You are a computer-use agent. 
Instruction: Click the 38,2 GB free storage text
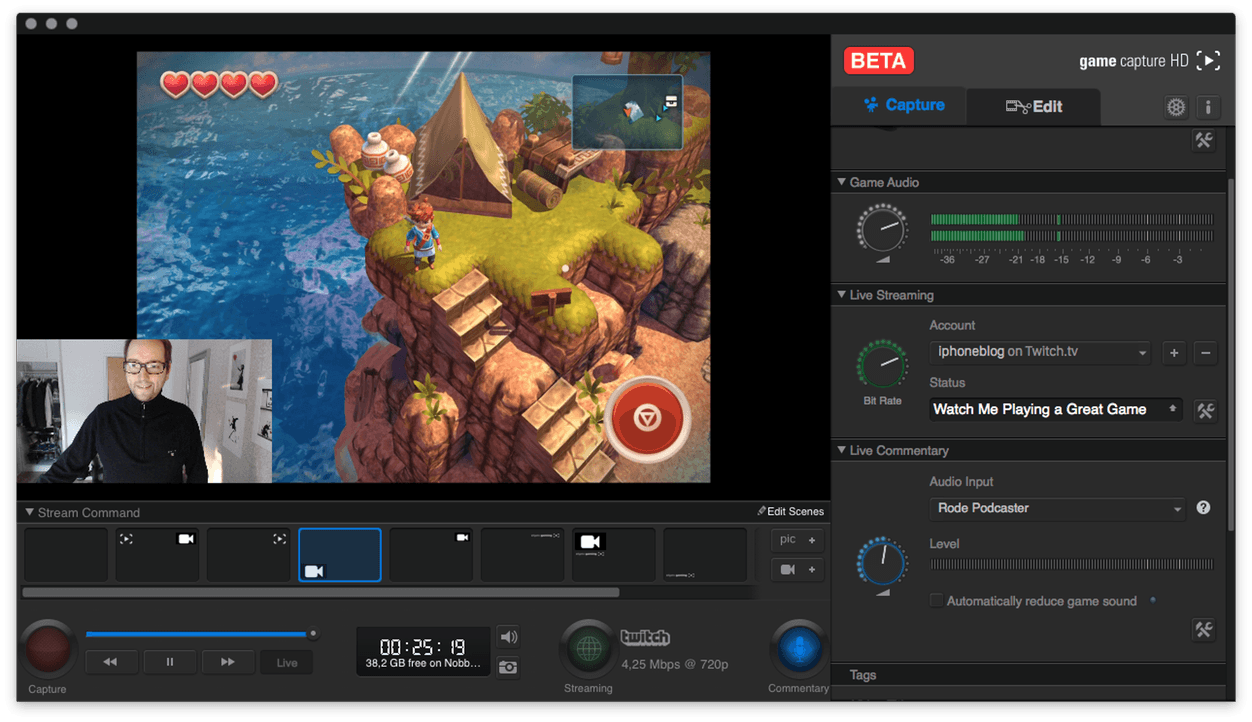tap(423, 663)
